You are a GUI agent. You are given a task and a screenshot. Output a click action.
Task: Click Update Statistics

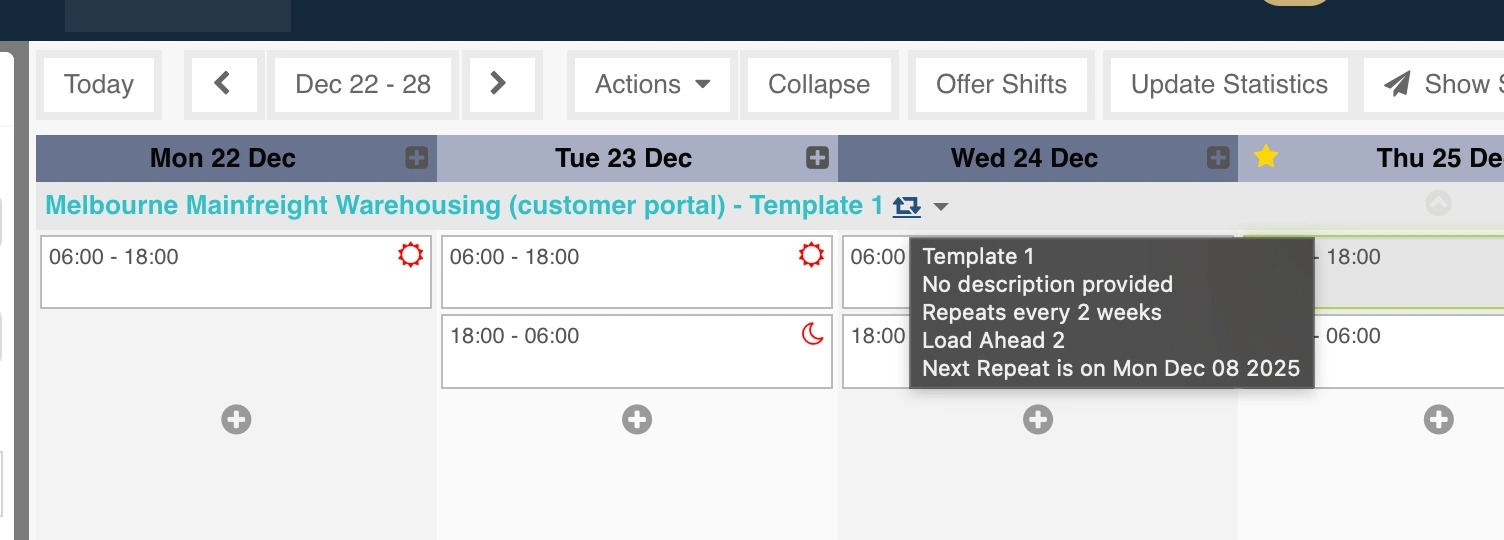[x=1229, y=84]
